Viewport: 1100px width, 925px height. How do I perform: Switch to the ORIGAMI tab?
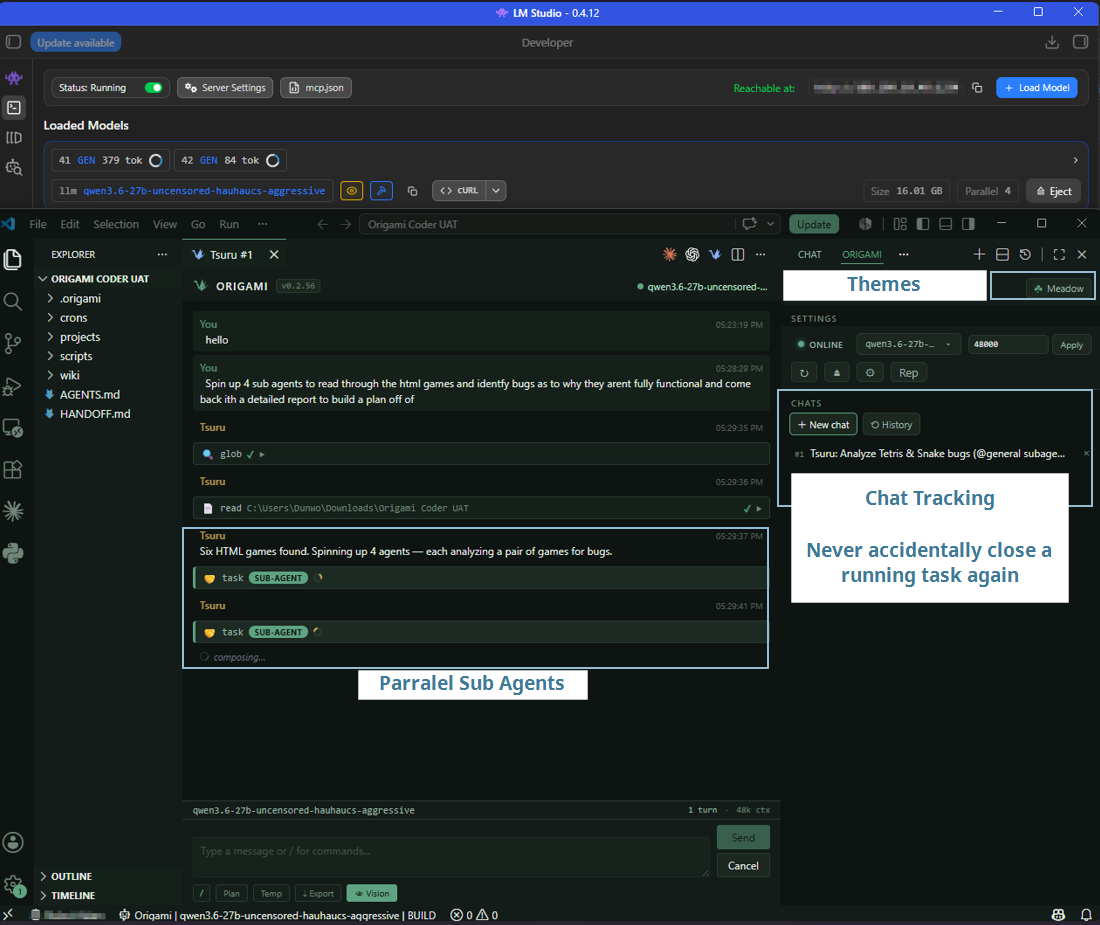coord(861,255)
